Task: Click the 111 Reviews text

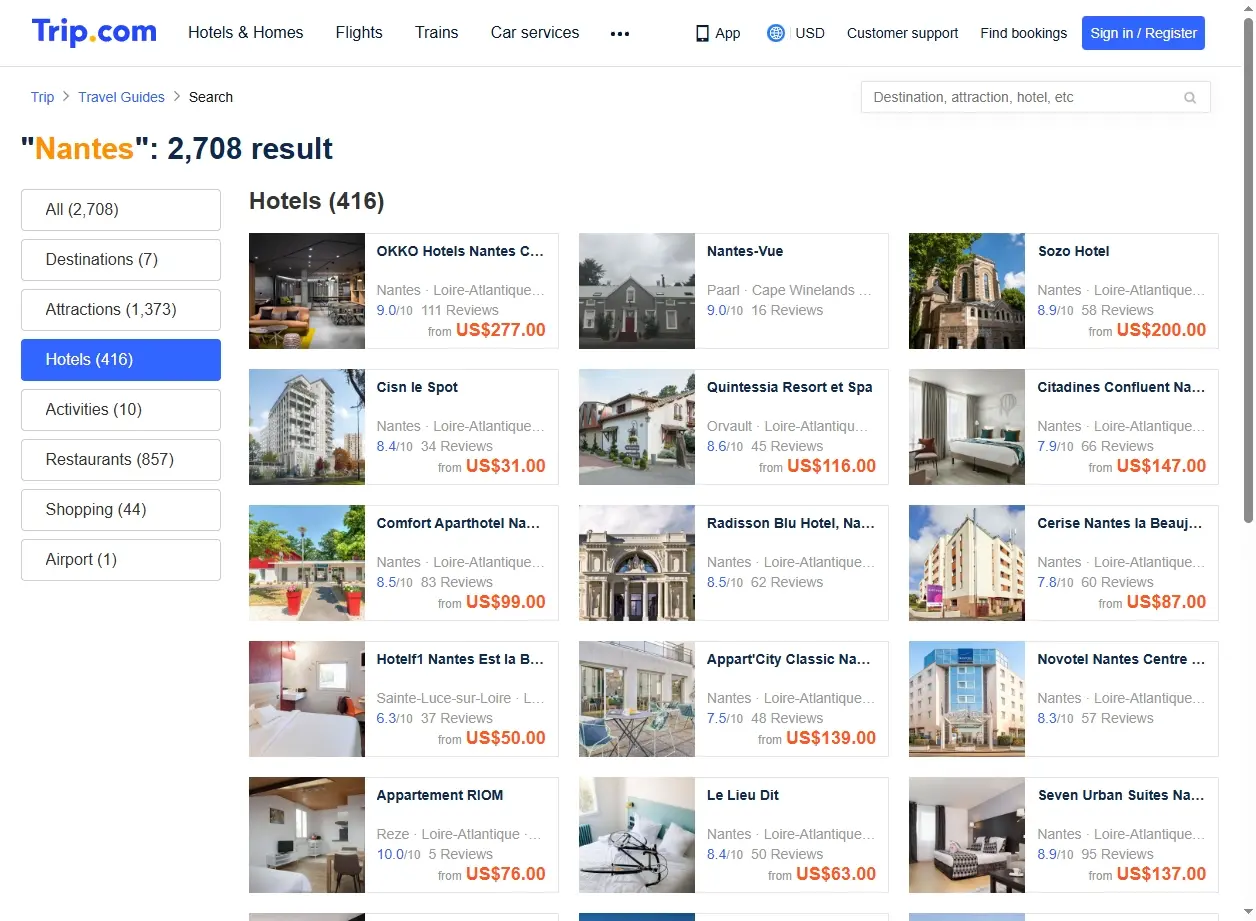Action: [x=460, y=310]
